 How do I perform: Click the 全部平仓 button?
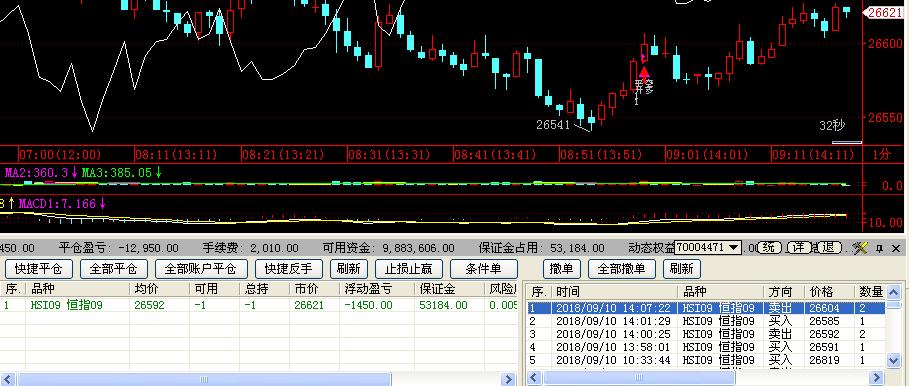click(x=114, y=269)
